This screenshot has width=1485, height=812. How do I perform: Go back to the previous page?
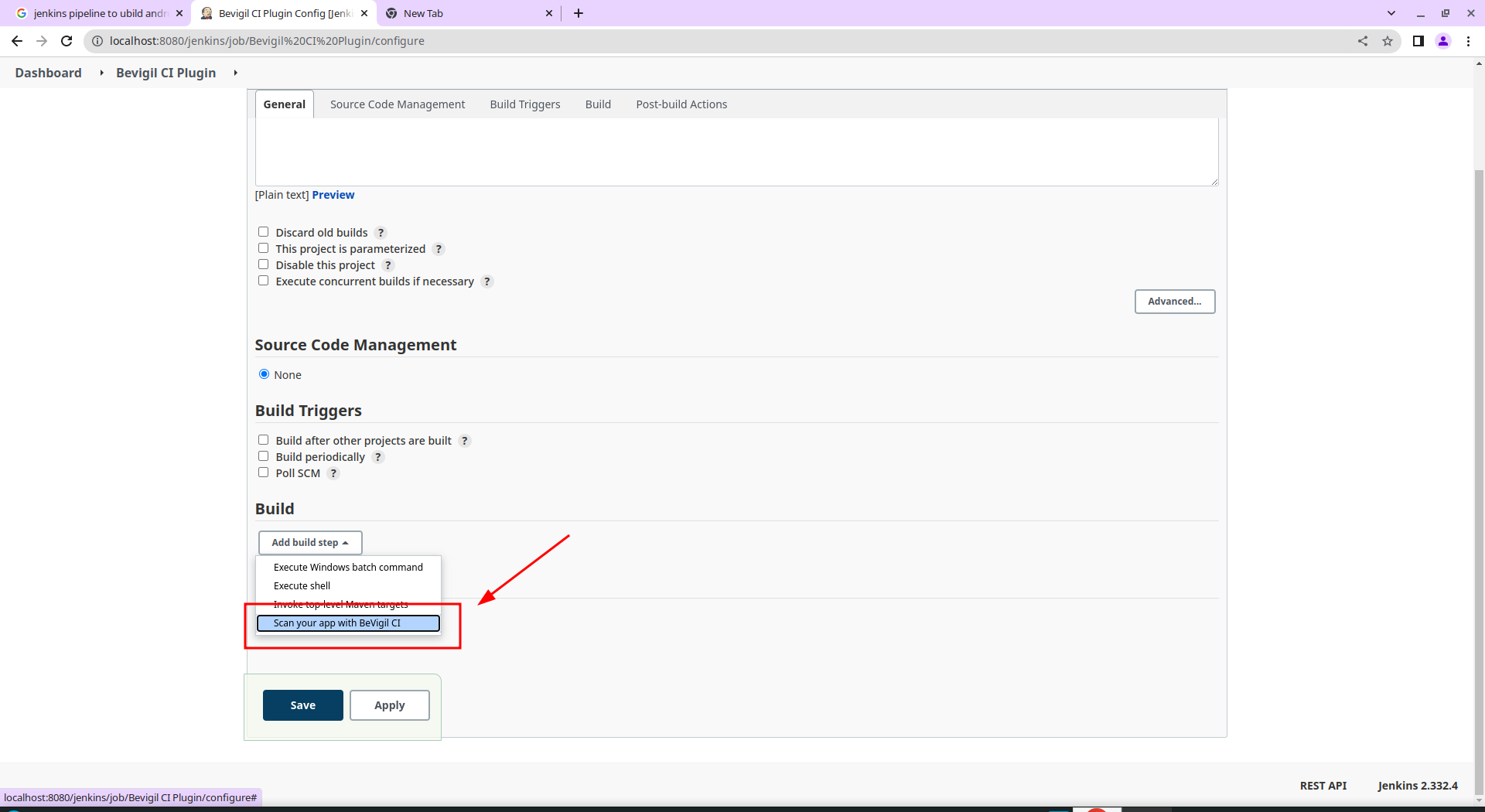pos(17,41)
